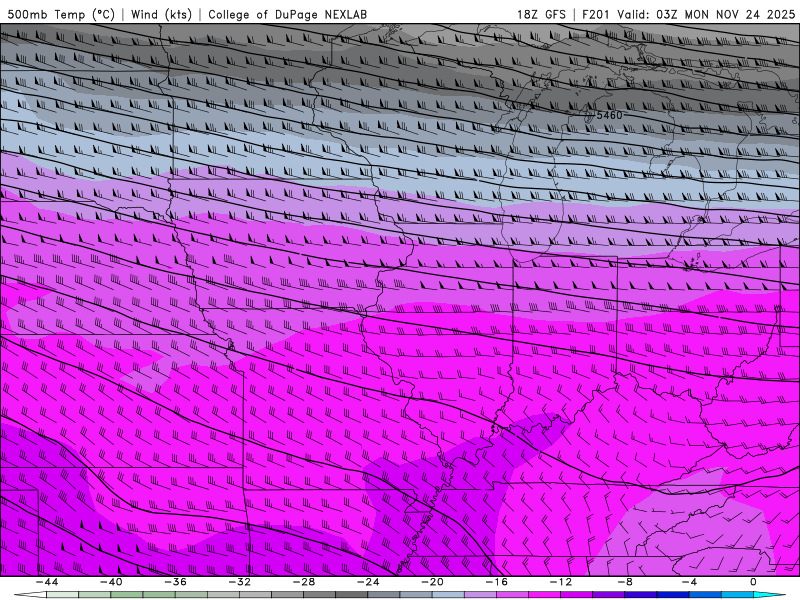Click the 0 color bar label
The width and height of the screenshot is (800, 600).
pyautogui.click(x=753, y=582)
